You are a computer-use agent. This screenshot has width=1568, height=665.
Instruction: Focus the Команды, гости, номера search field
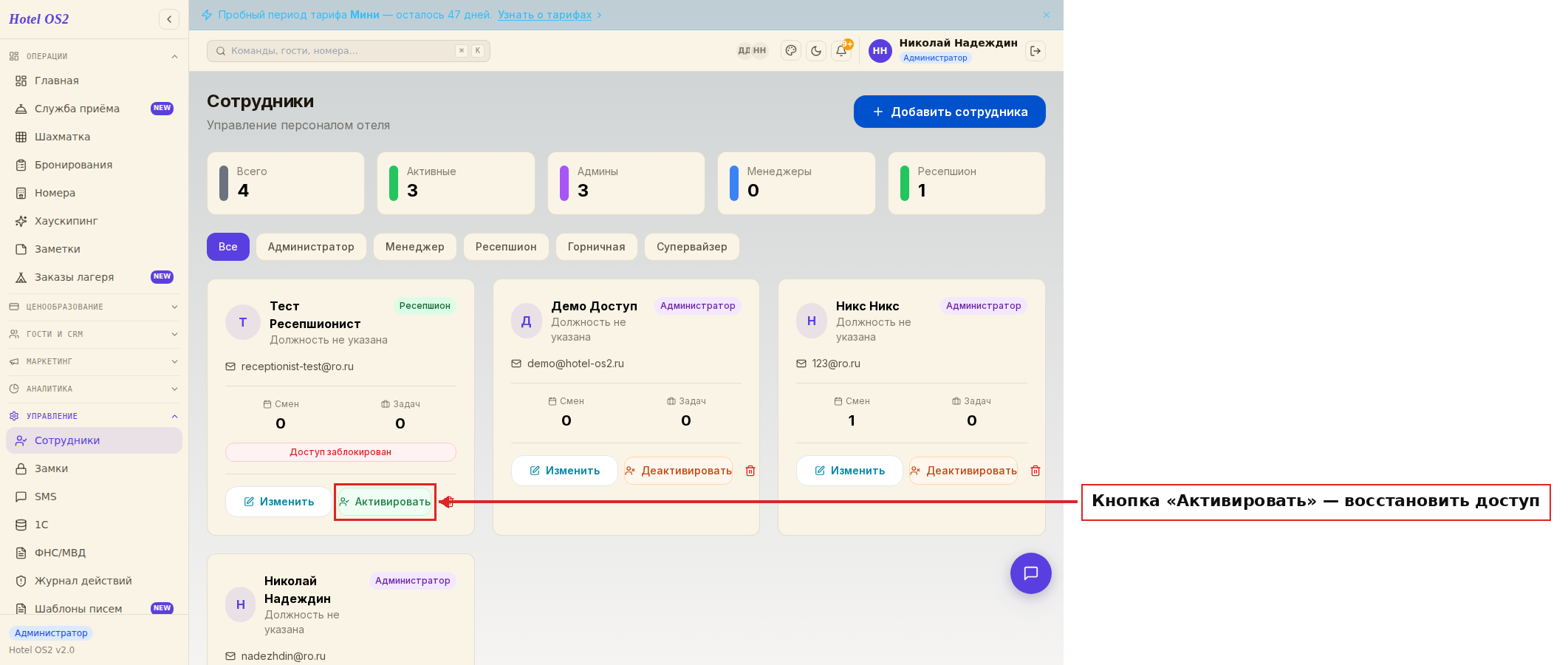(x=349, y=51)
